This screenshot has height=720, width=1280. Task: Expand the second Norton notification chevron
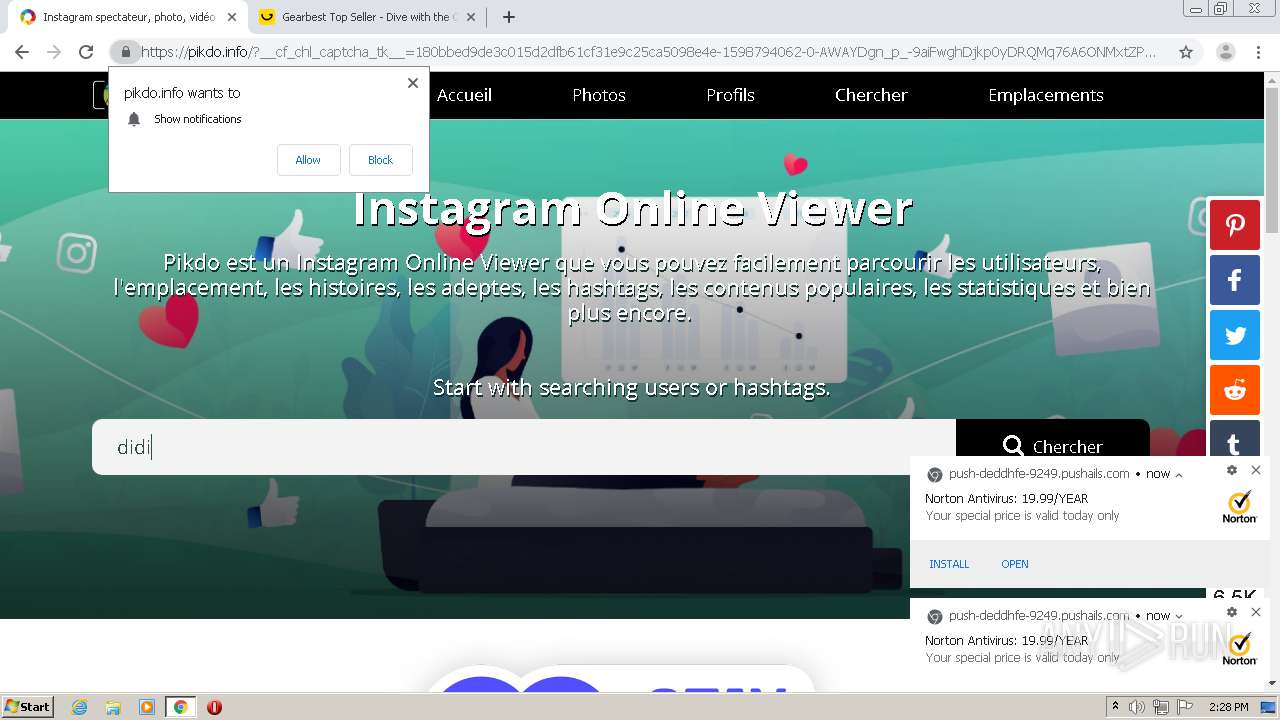[x=1179, y=617]
